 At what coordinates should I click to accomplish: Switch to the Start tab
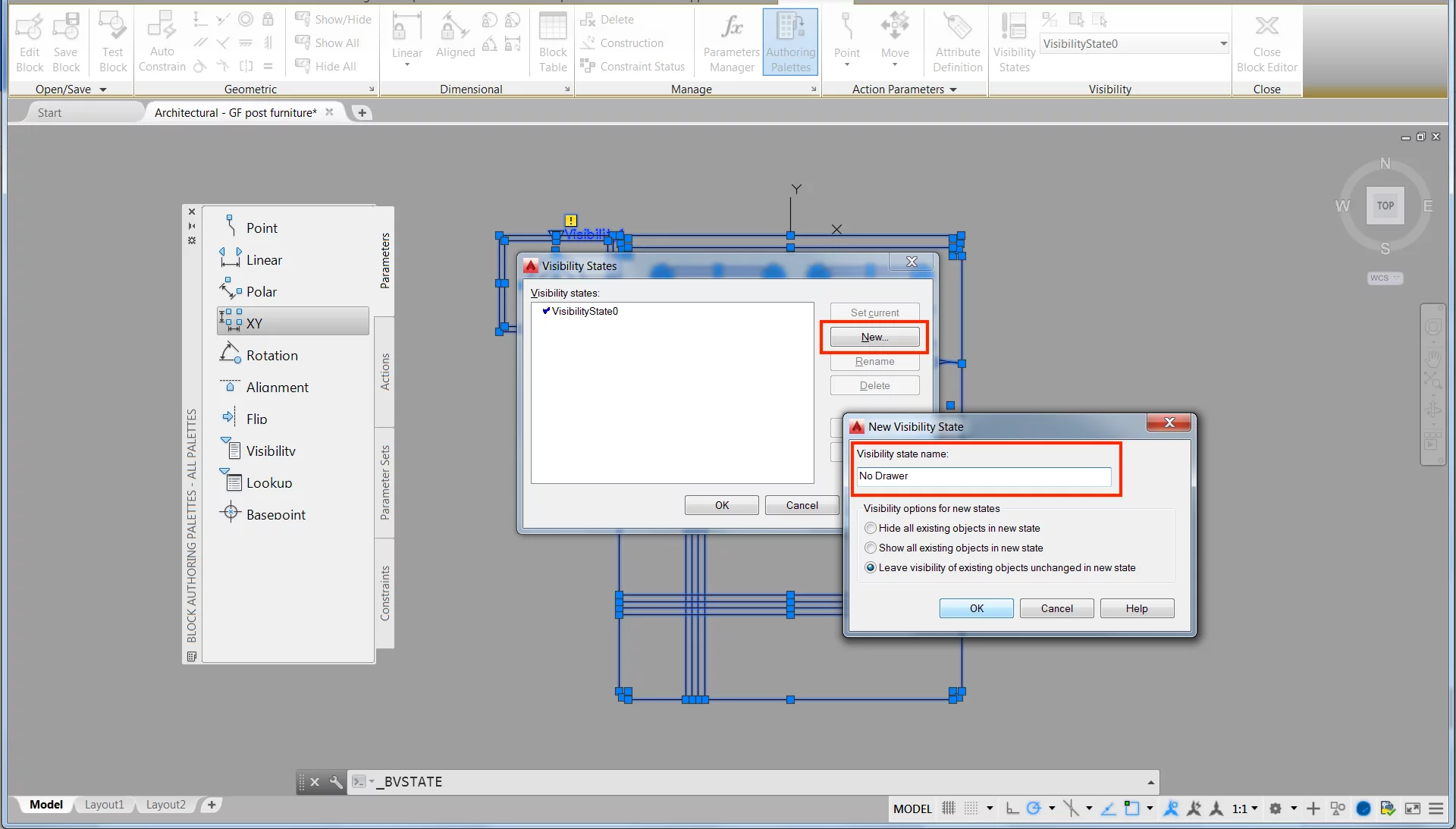(49, 111)
